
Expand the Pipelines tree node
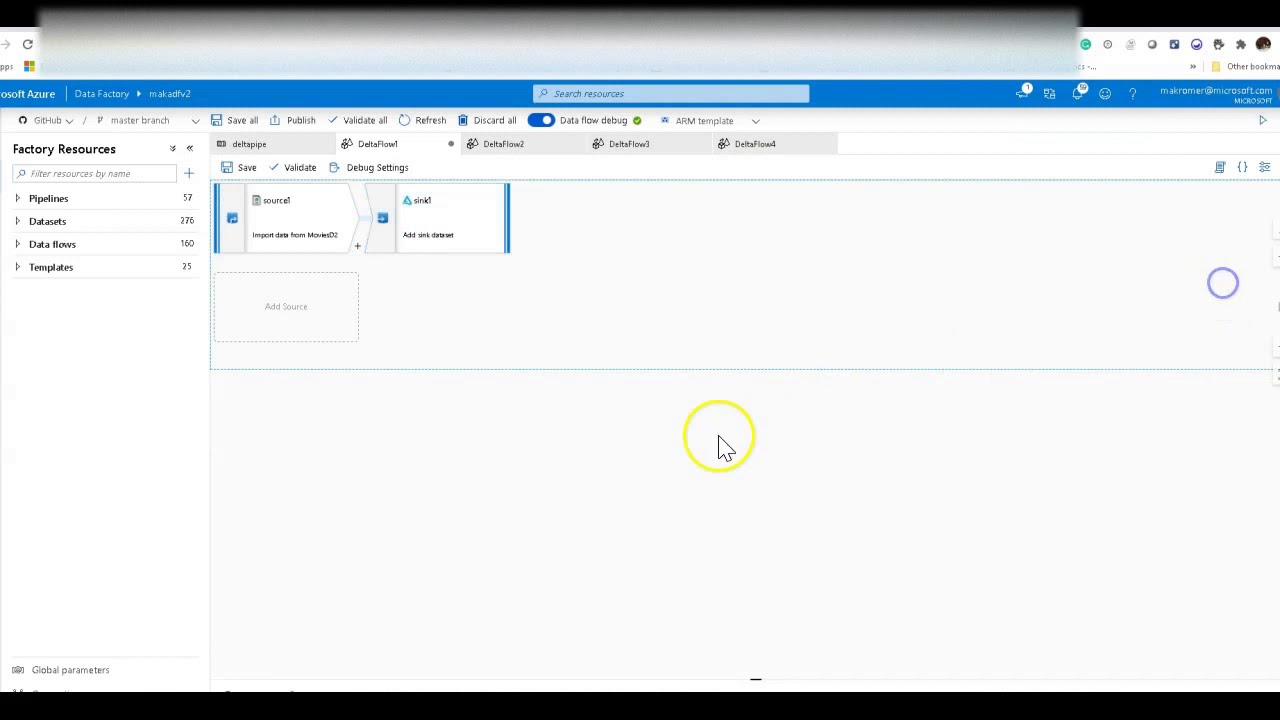[17, 198]
